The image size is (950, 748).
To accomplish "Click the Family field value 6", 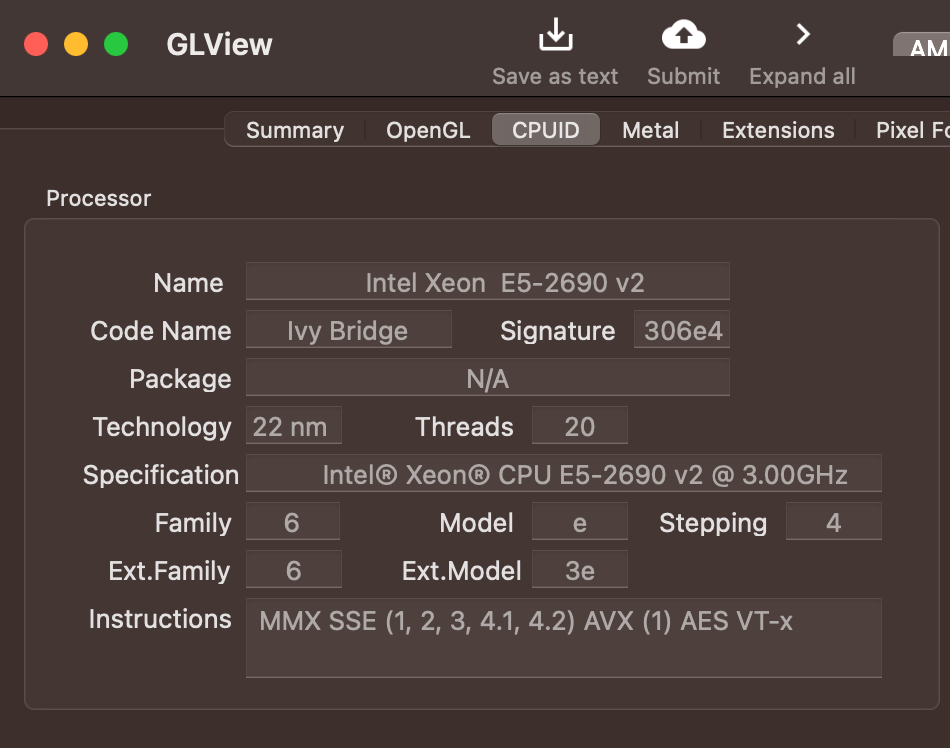I will click(x=293, y=521).
